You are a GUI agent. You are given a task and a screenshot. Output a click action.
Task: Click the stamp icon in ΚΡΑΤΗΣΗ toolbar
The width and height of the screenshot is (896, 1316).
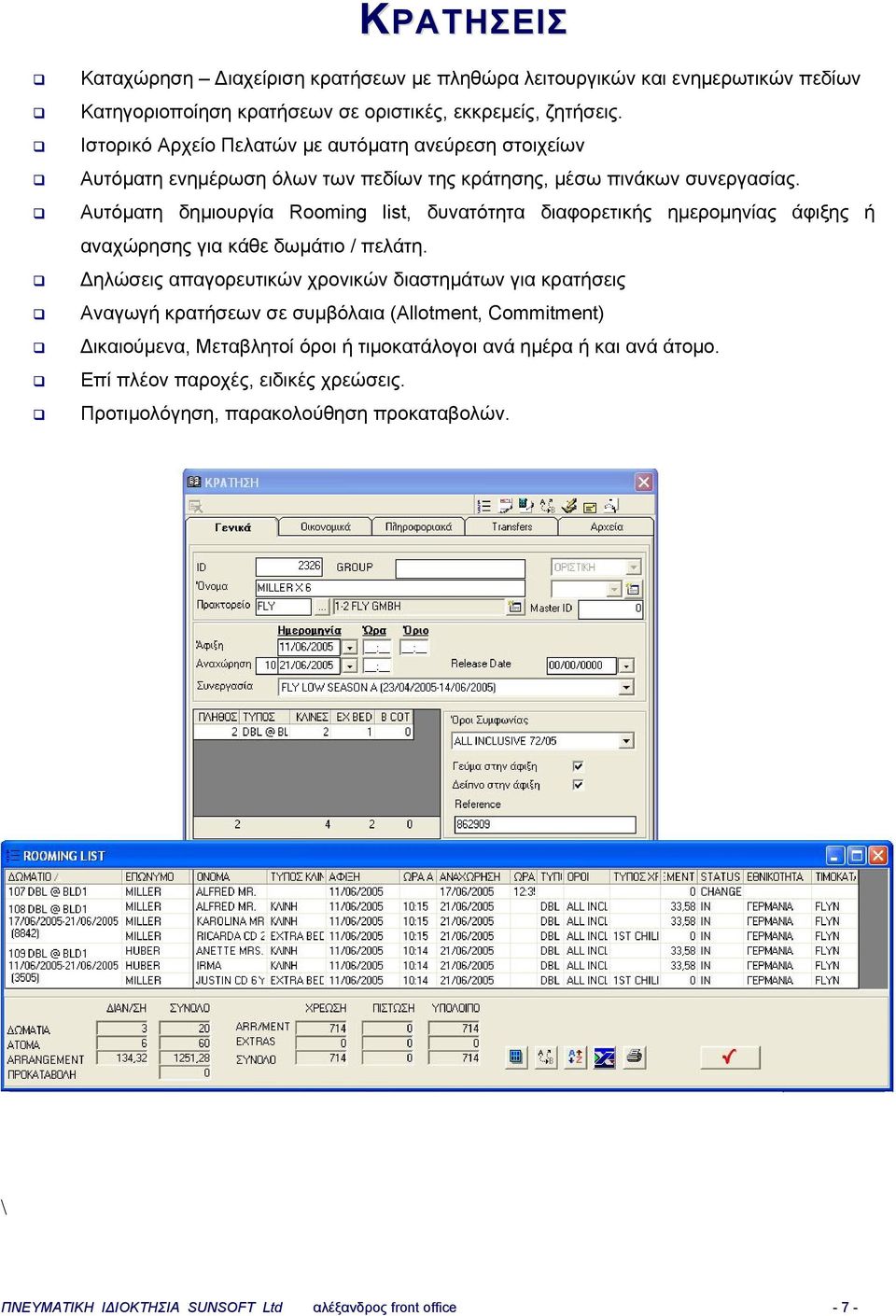(569, 506)
